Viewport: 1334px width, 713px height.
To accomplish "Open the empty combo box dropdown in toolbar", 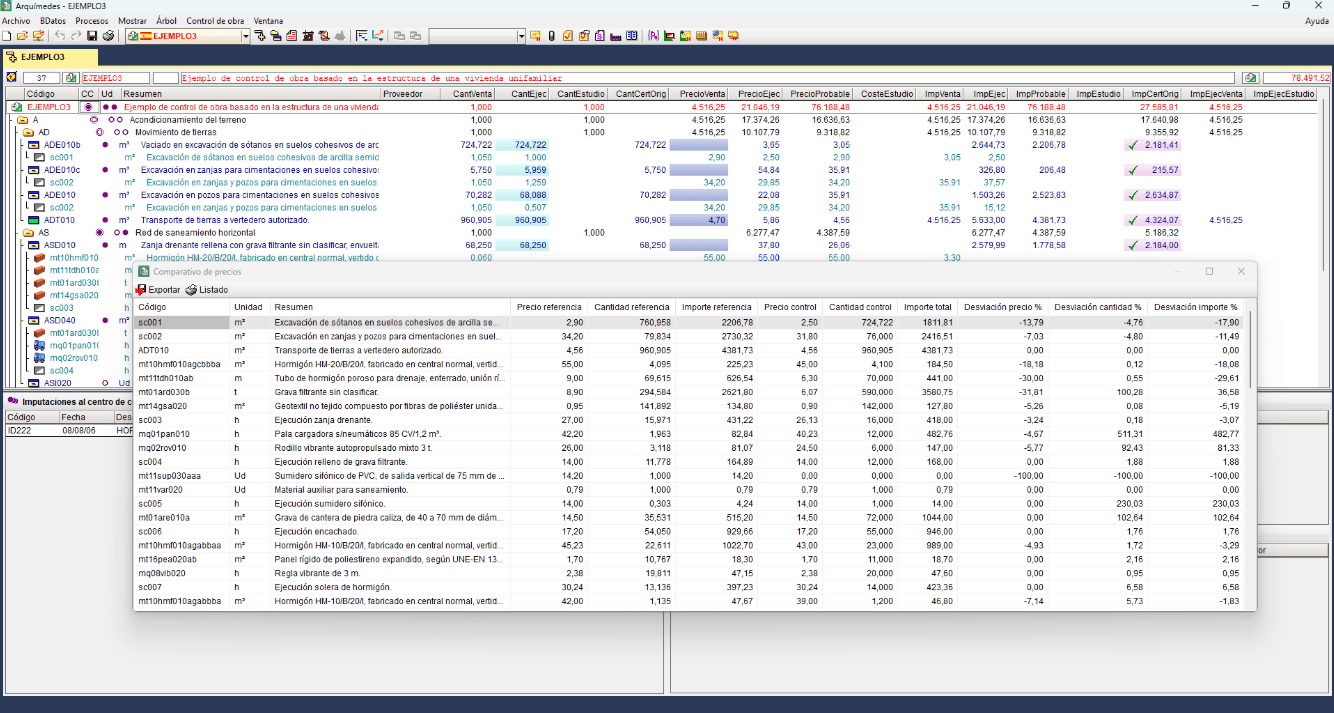I will tap(521, 36).
